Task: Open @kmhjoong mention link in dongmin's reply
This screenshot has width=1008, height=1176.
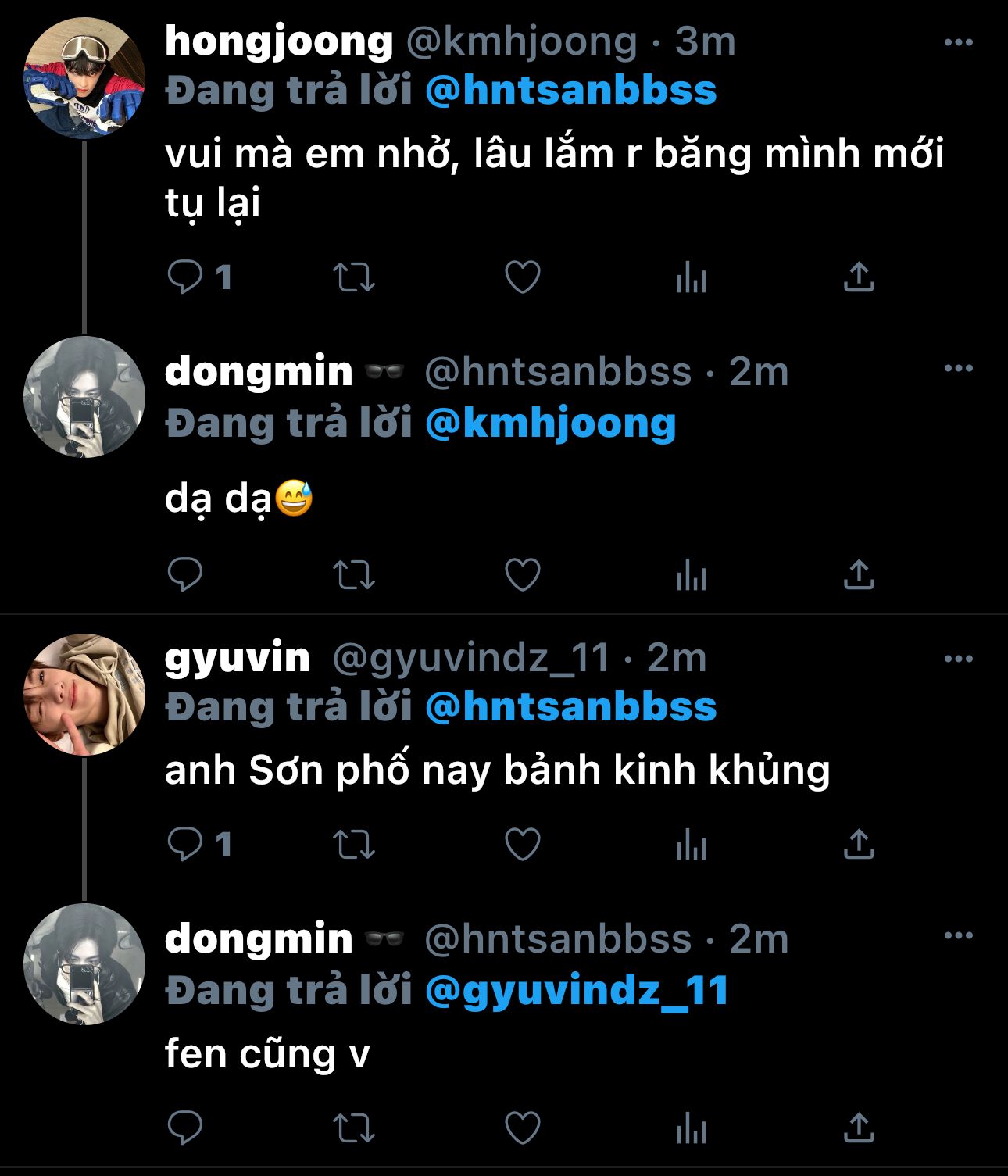Action: [x=551, y=424]
